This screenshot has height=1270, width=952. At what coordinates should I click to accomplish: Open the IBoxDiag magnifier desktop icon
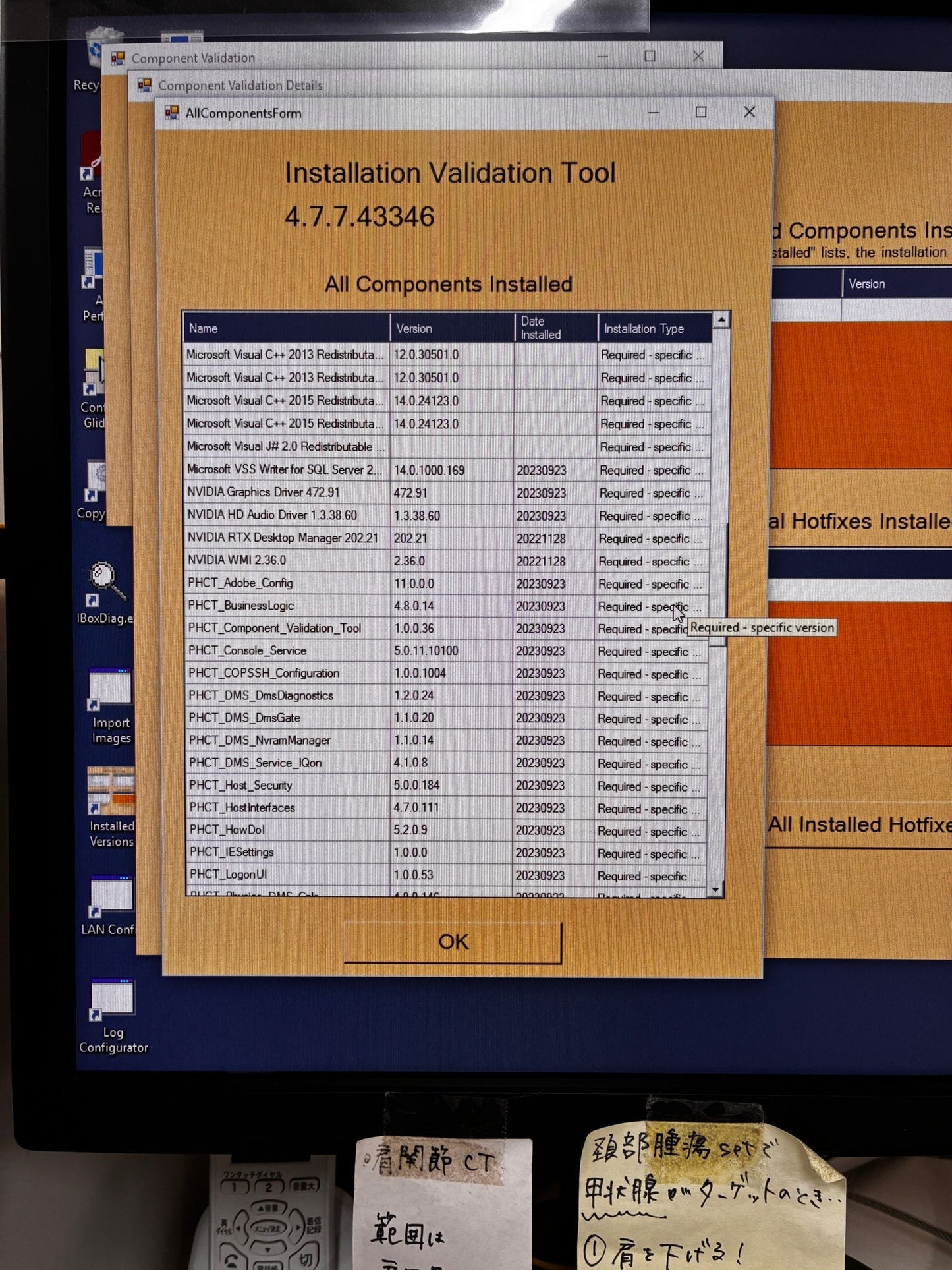coord(105,592)
